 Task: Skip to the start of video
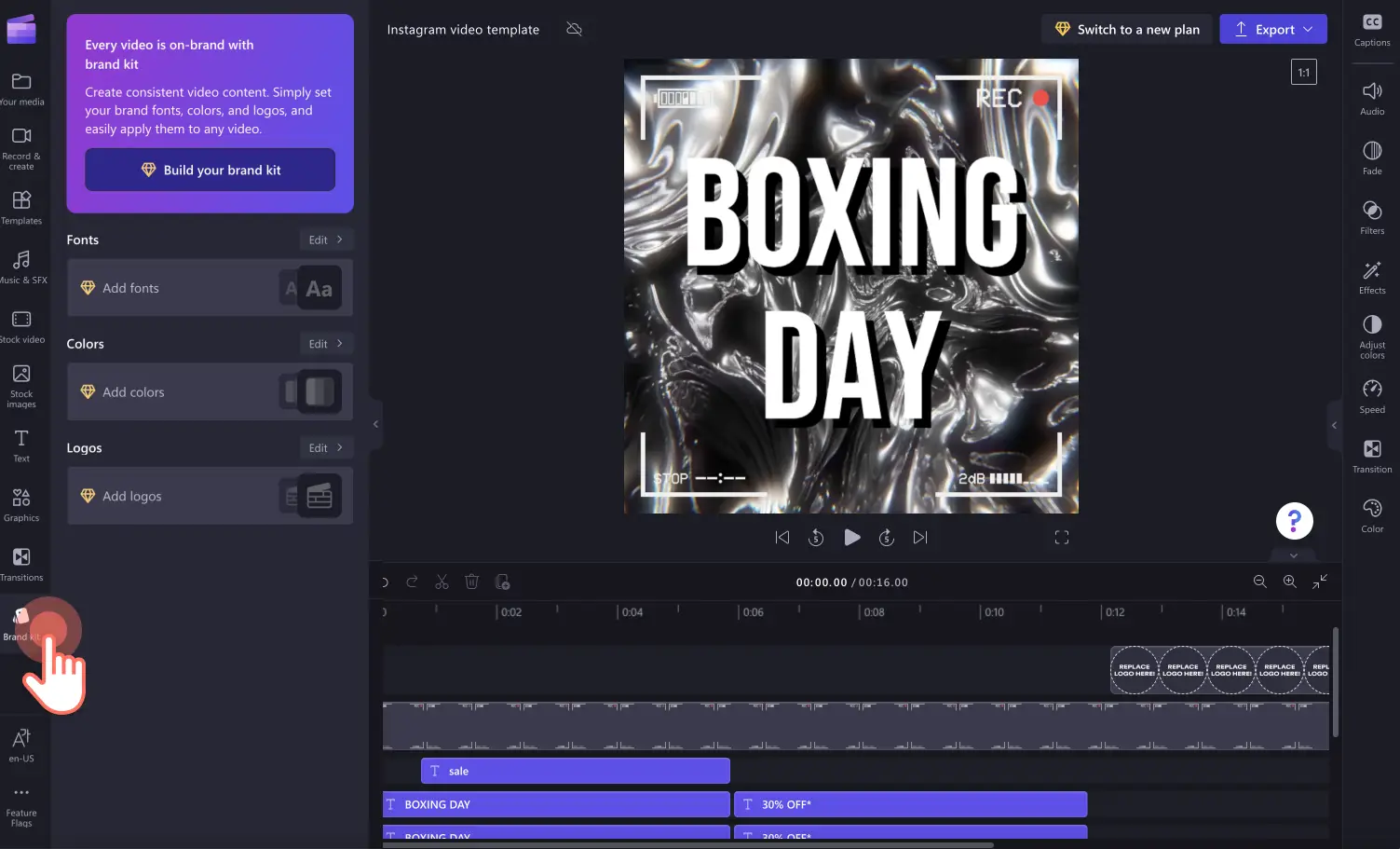click(782, 538)
